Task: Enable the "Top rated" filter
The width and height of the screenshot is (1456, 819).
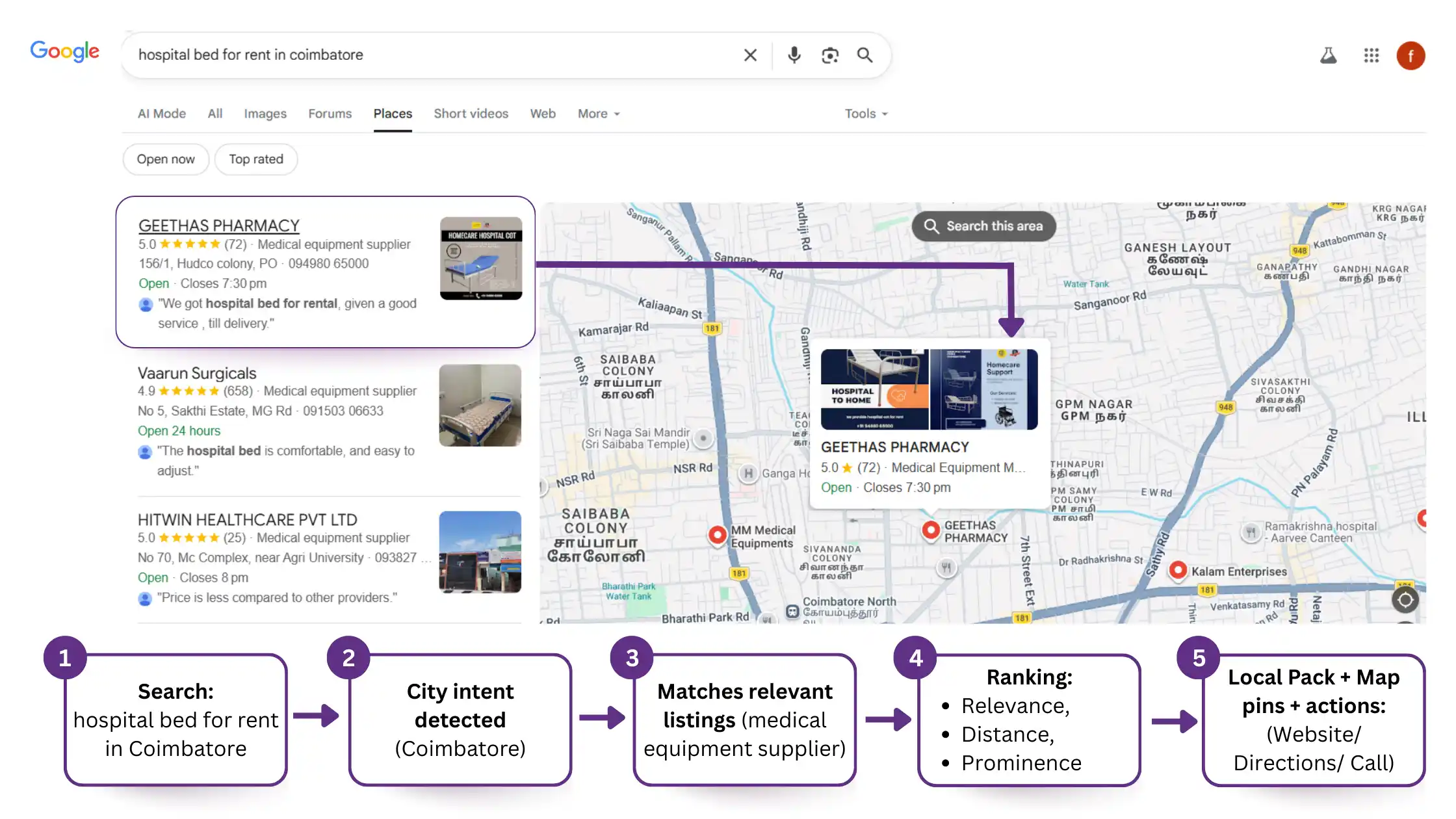Action: (x=255, y=159)
